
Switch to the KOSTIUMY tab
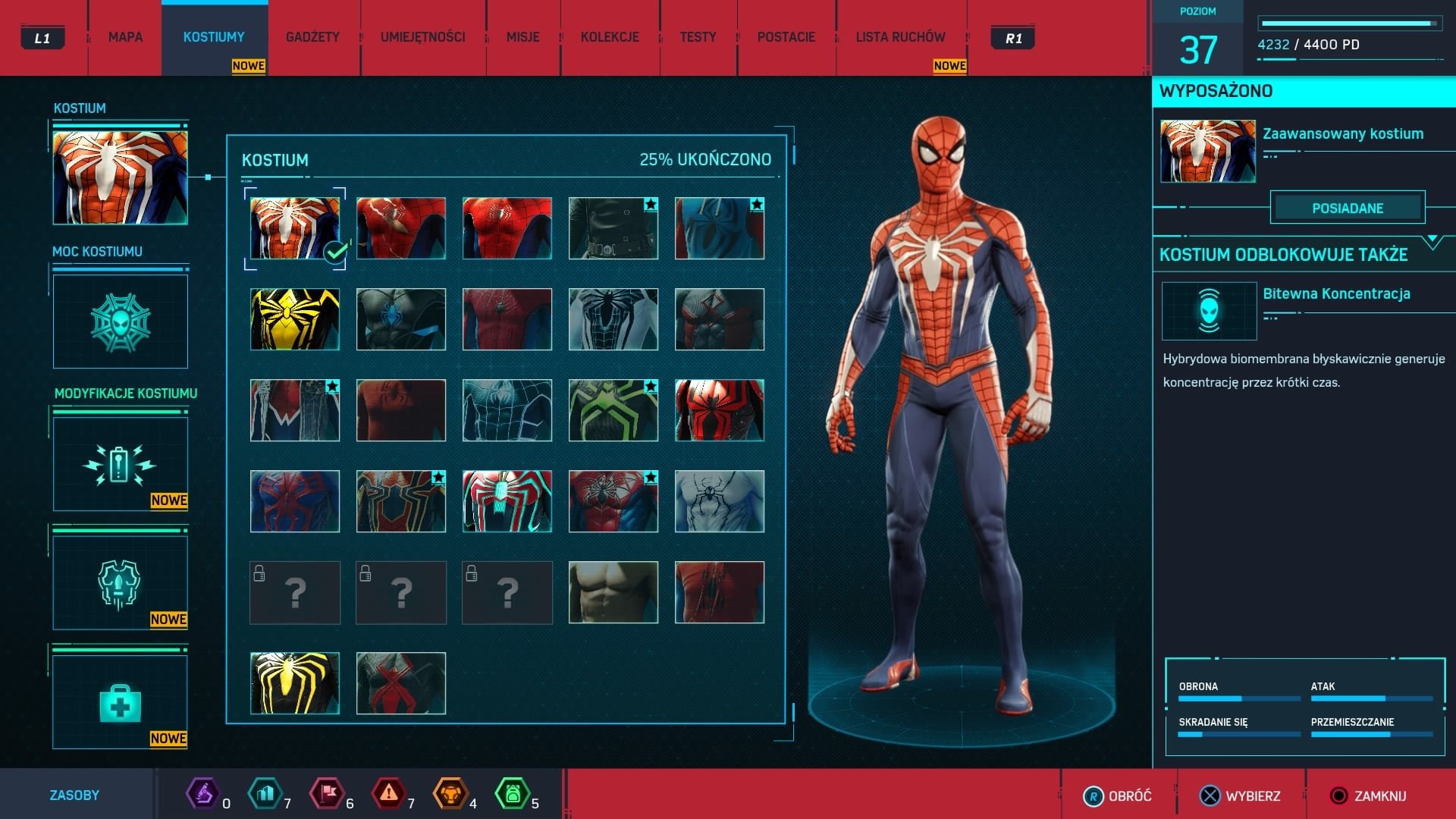point(214,37)
